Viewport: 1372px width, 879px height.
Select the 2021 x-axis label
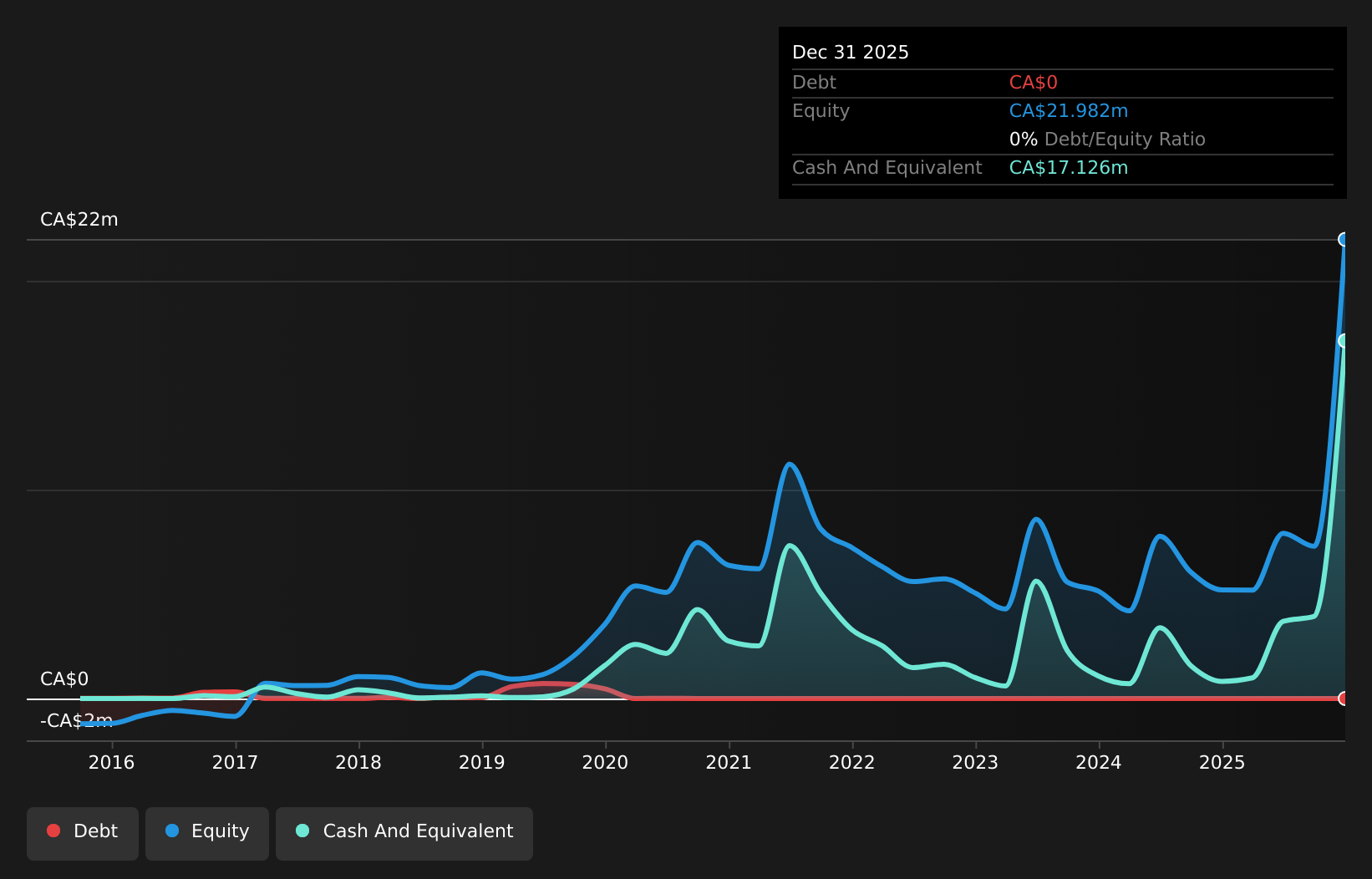tap(729, 763)
